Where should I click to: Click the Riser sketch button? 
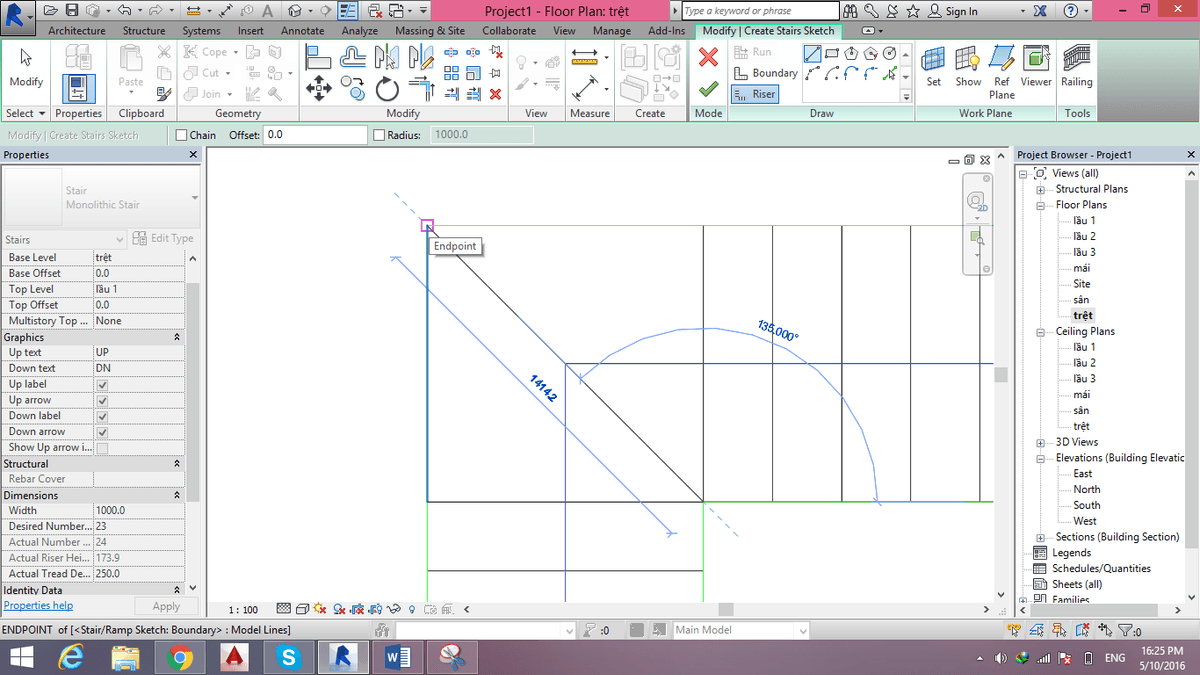754,94
